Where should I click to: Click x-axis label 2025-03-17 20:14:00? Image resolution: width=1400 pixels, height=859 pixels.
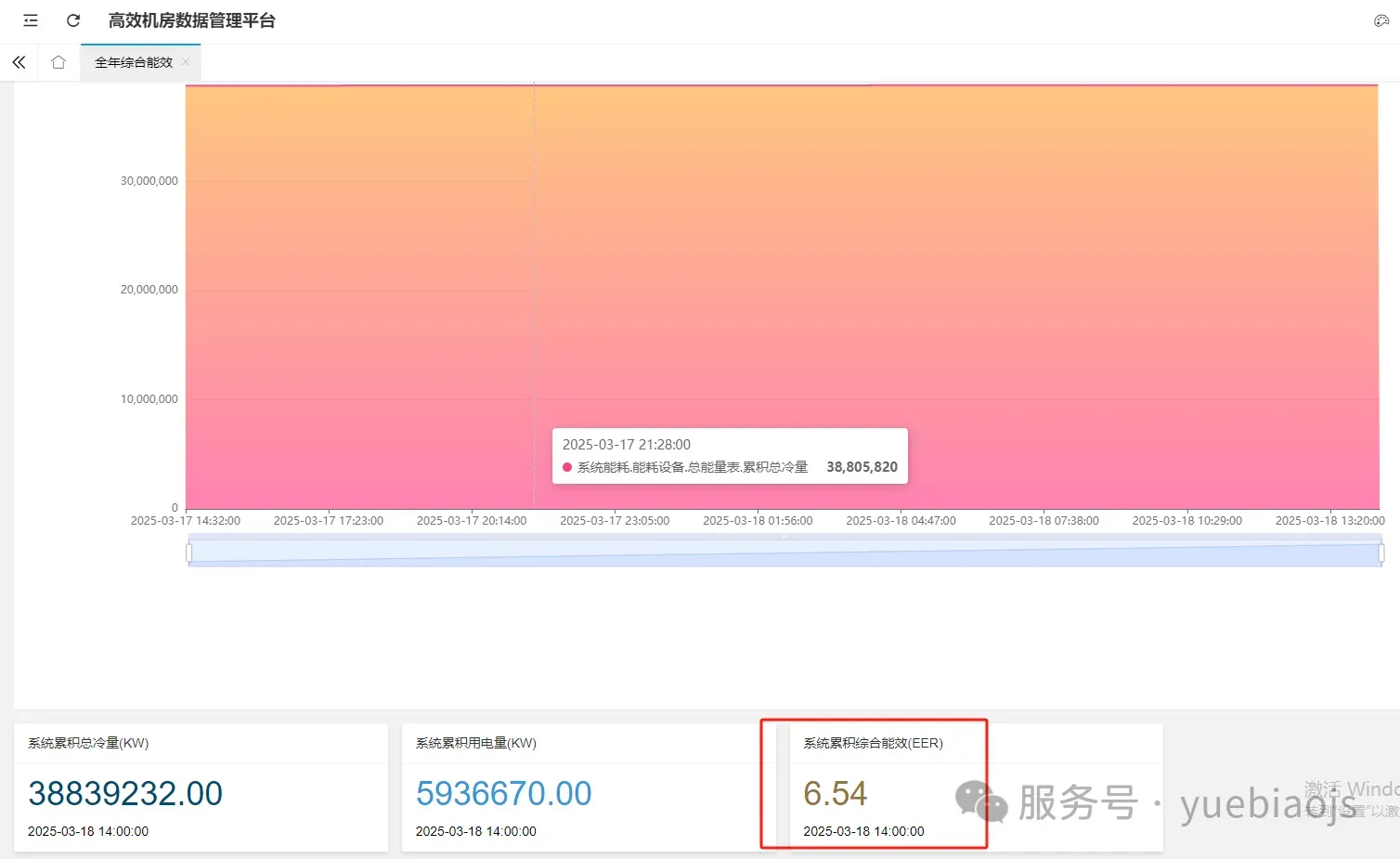click(x=472, y=521)
